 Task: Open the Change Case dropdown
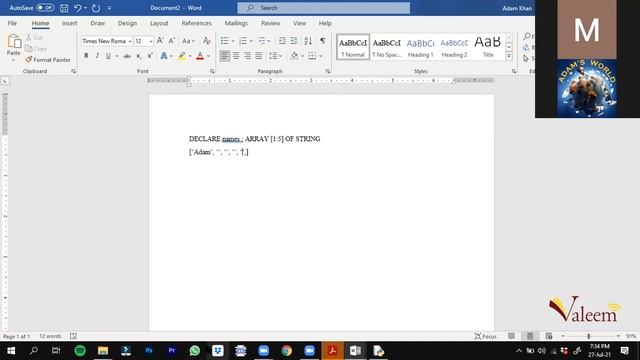point(188,41)
